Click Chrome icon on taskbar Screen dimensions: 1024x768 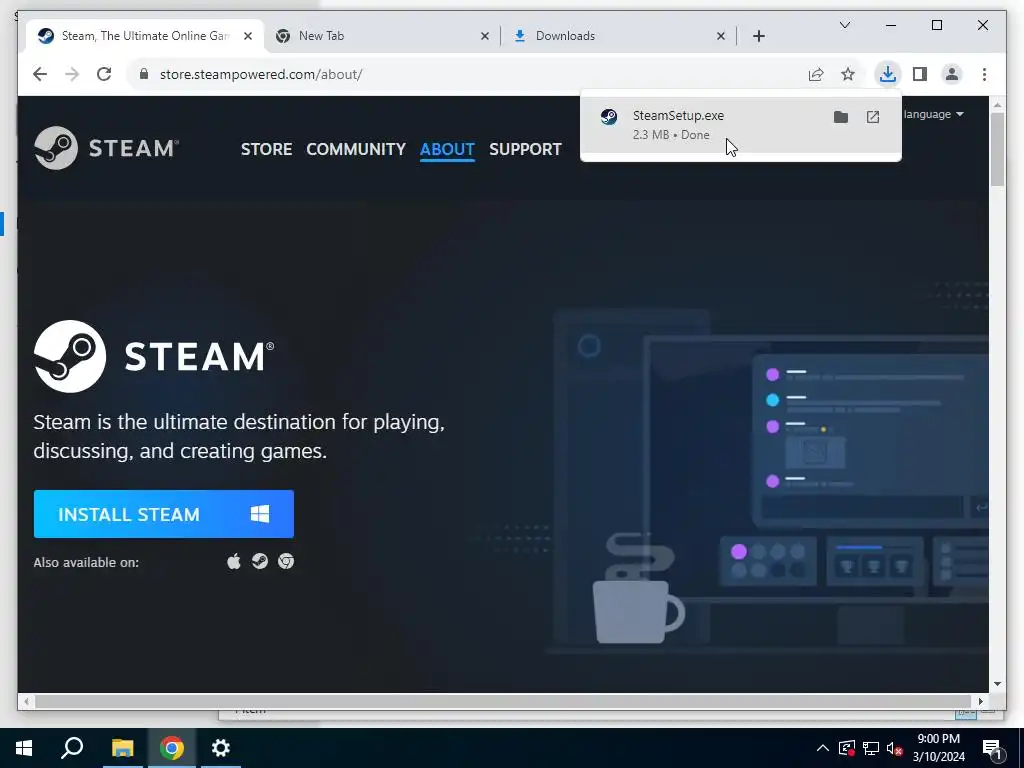172,748
